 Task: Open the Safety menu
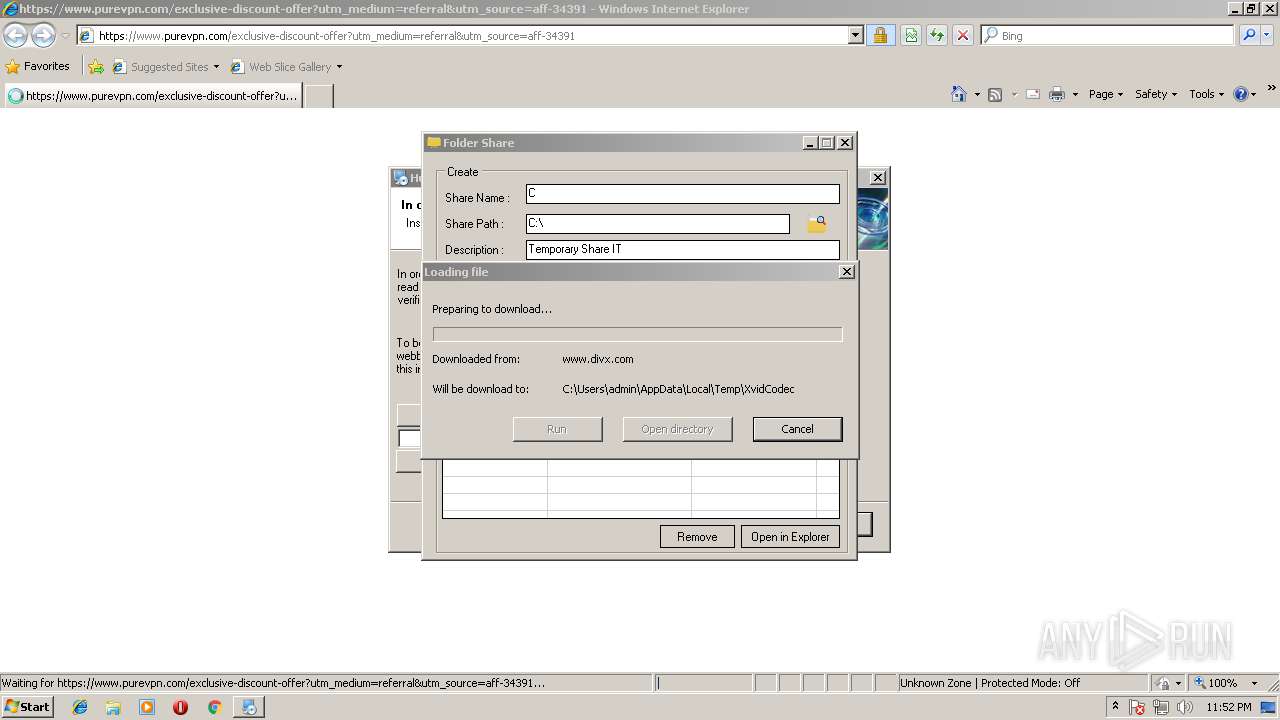click(x=1156, y=94)
